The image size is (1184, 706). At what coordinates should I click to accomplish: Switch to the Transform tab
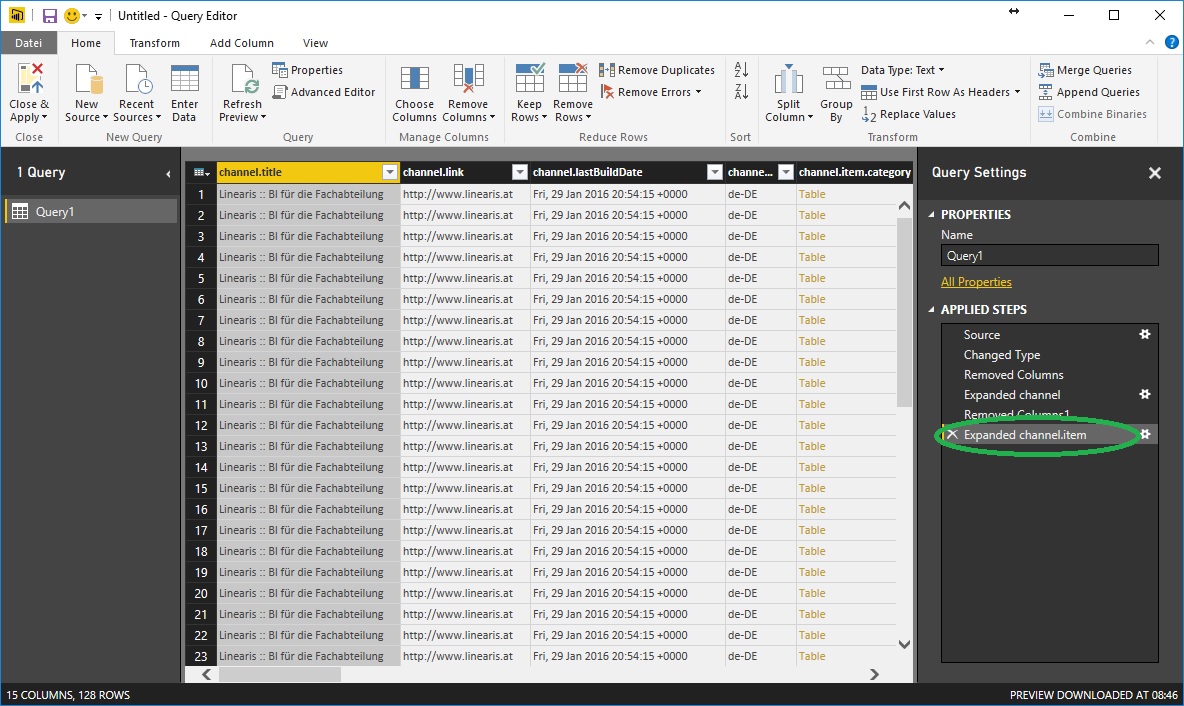pyautogui.click(x=154, y=43)
